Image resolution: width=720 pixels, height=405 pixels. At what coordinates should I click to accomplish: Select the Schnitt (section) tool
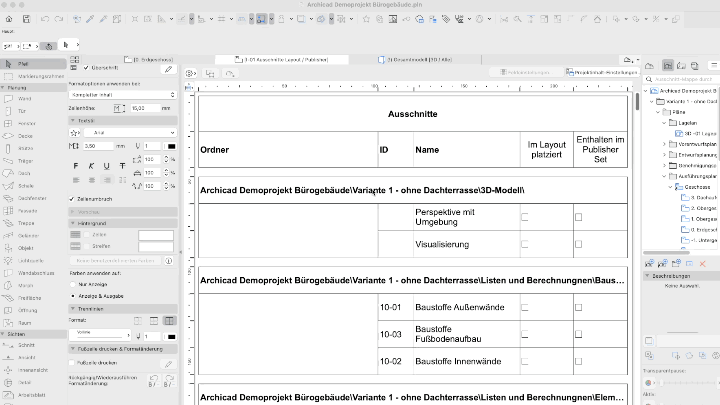26,344
